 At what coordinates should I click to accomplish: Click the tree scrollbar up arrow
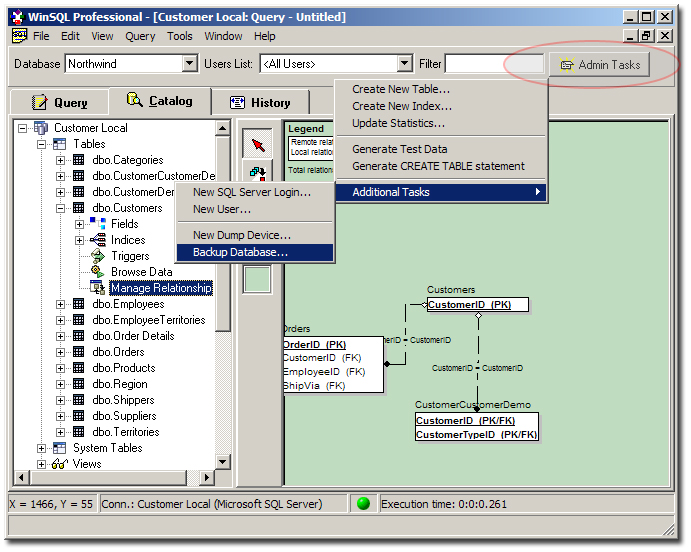pyautogui.click(x=223, y=128)
